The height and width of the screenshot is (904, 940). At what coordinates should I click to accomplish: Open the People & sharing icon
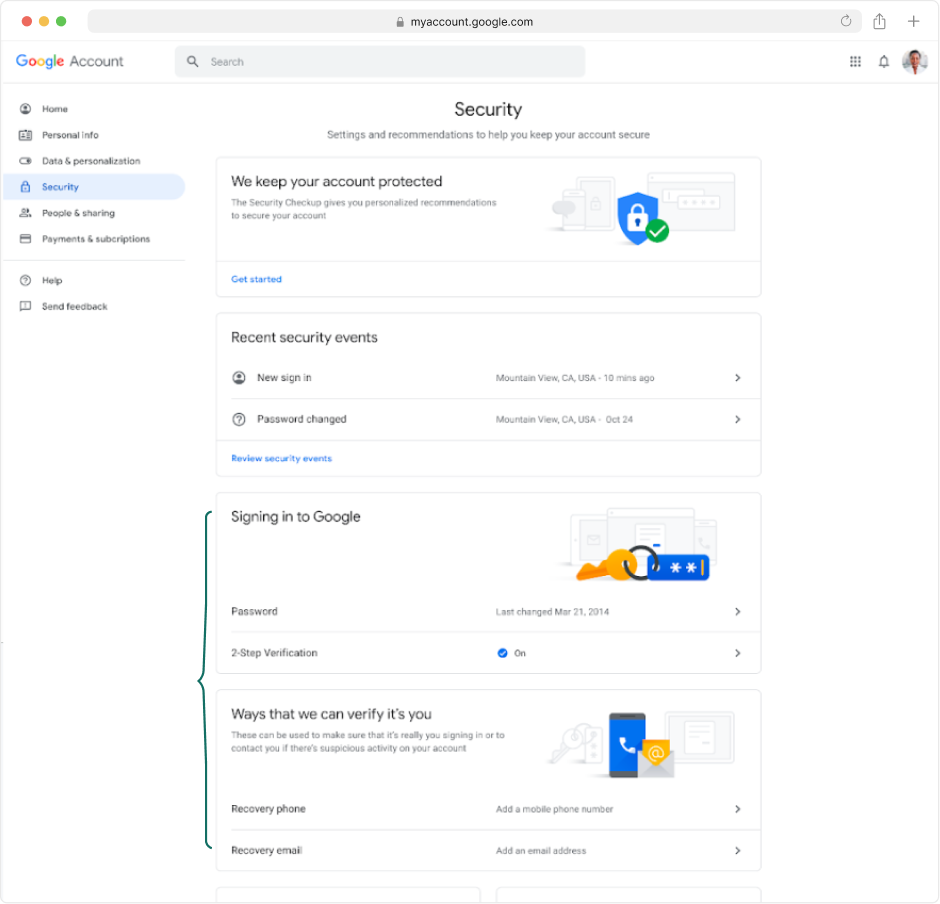click(25, 213)
